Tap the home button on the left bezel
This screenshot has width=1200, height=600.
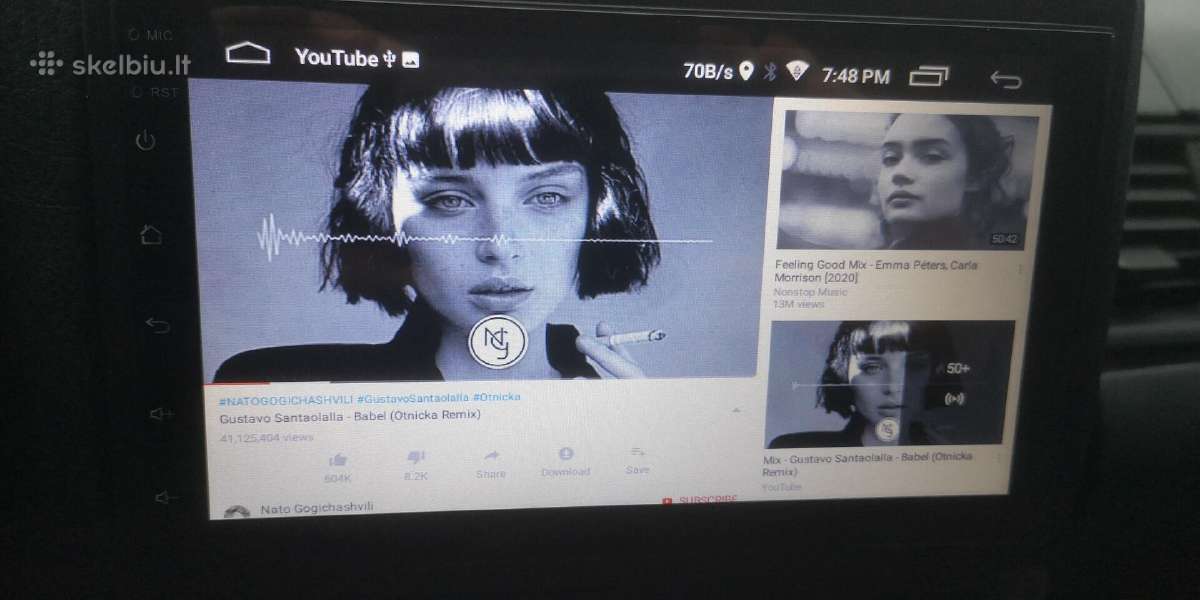[x=150, y=235]
